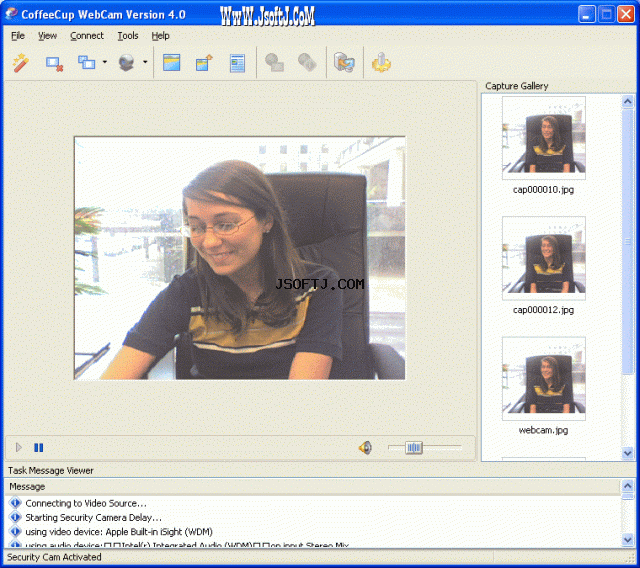640x568 pixels.
Task: Click 'Security Cam Activated' status bar text
Action: click(x=54, y=557)
